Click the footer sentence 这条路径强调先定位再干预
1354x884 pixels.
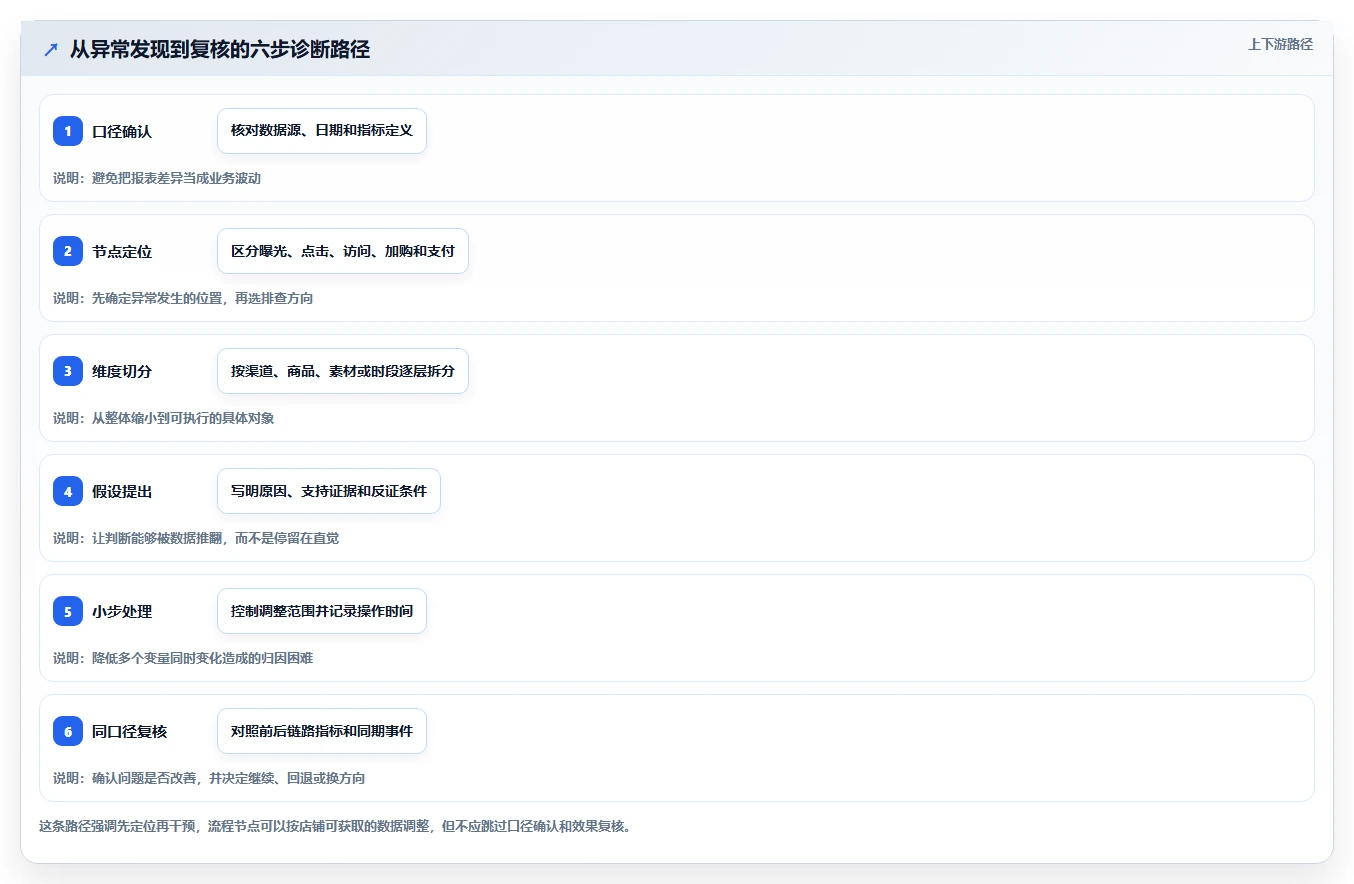coord(117,827)
